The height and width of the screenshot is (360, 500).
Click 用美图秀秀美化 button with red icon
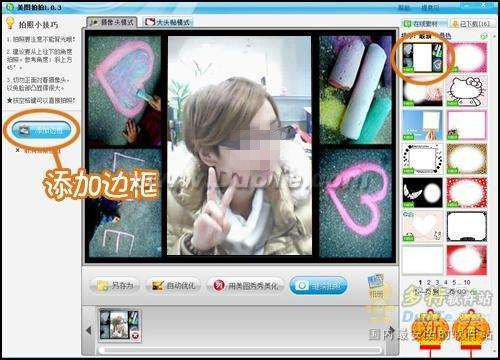pos(245,285)
